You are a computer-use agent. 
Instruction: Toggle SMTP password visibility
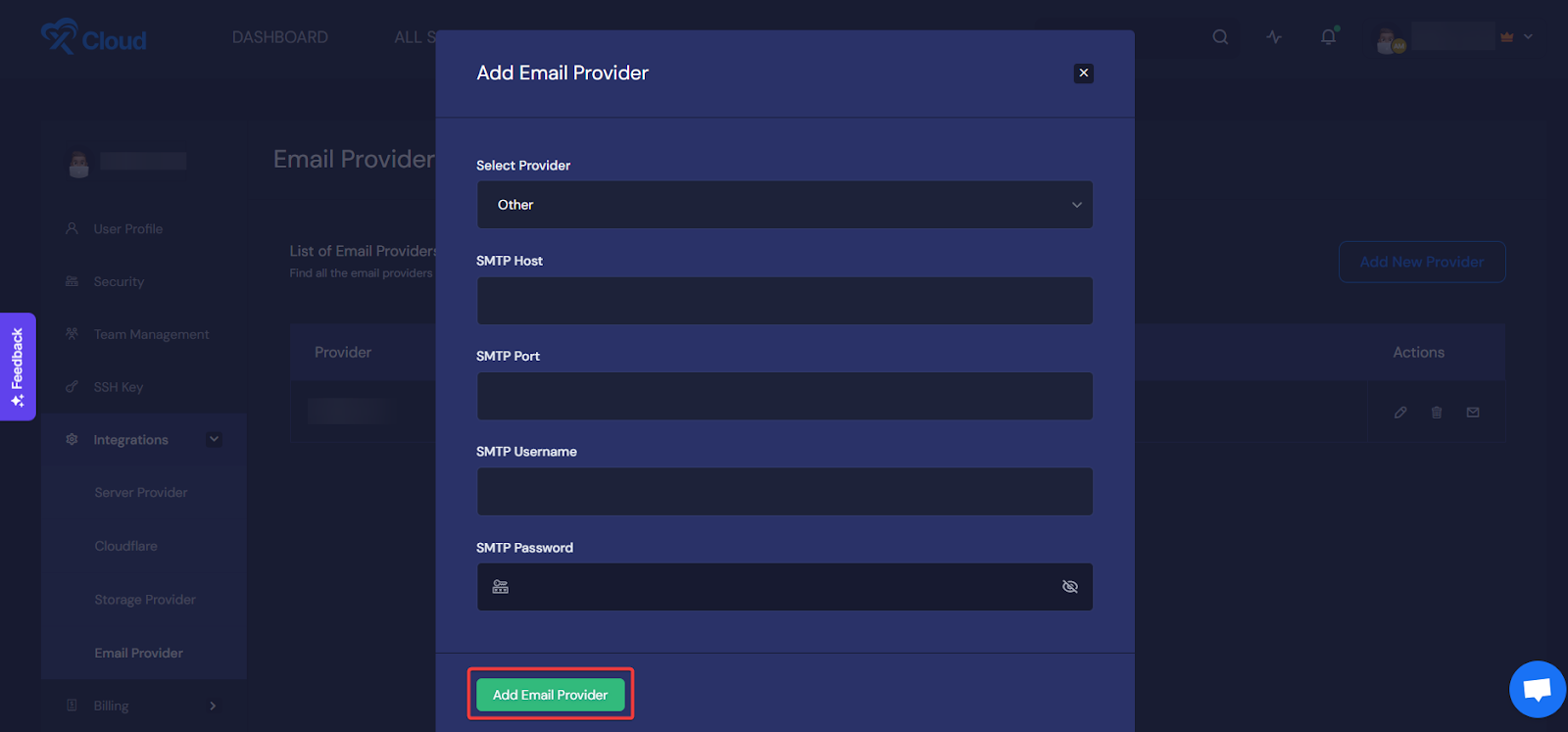pyautogui.click(x=1070, y=587)
